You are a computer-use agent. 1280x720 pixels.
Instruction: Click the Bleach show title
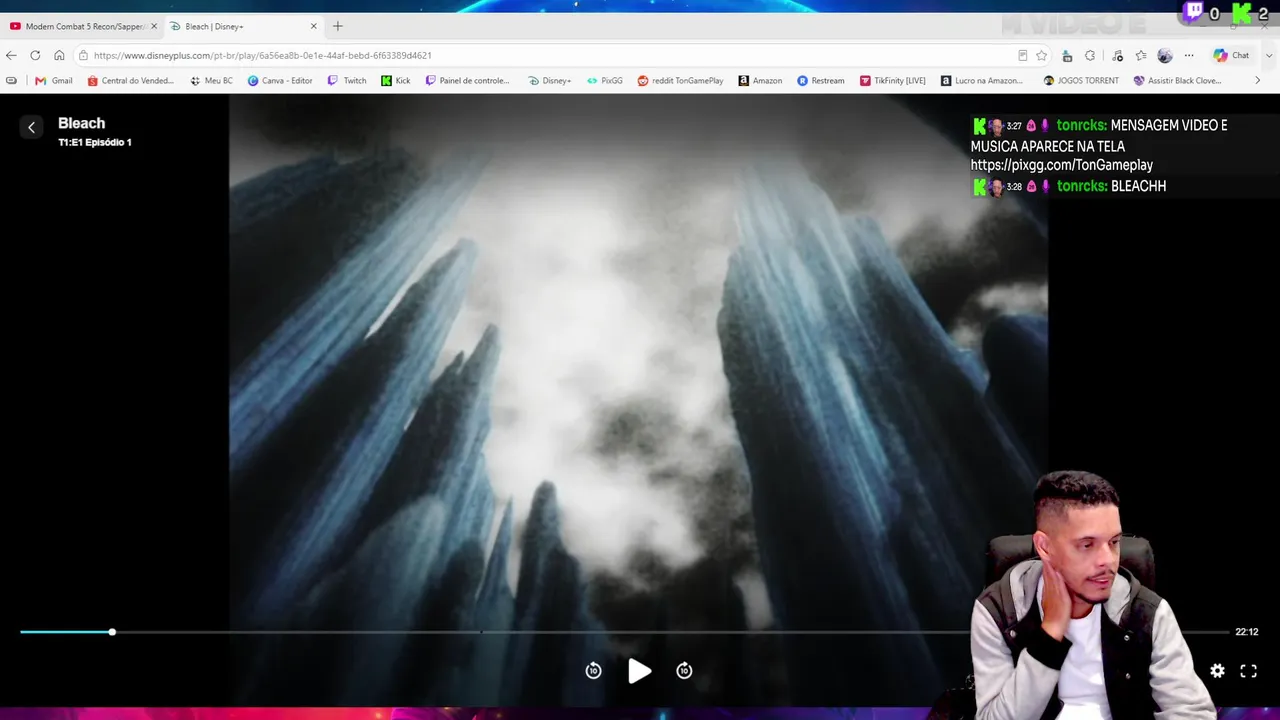81,123
